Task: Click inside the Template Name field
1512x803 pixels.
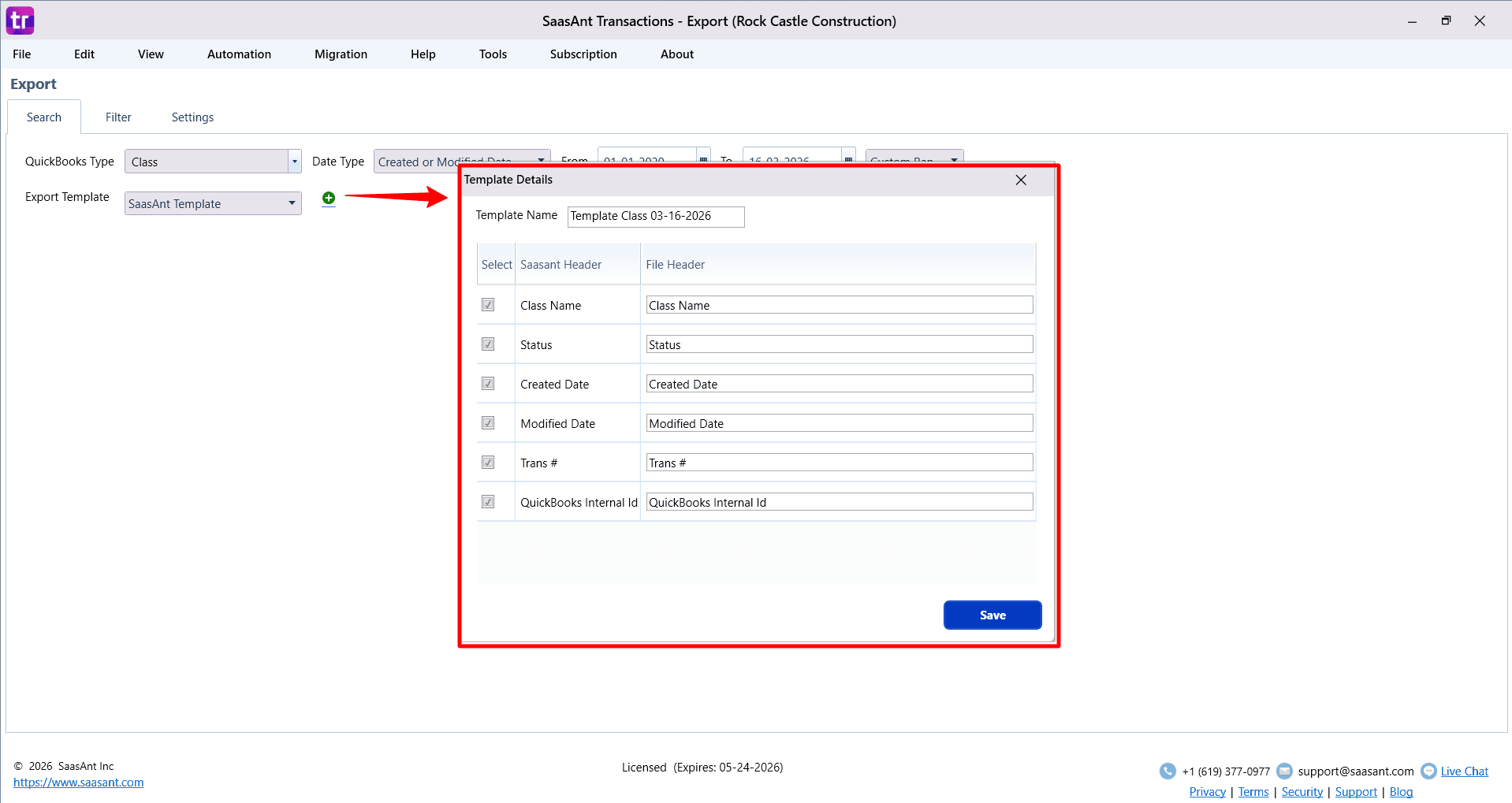Action: tap(655, 216)
